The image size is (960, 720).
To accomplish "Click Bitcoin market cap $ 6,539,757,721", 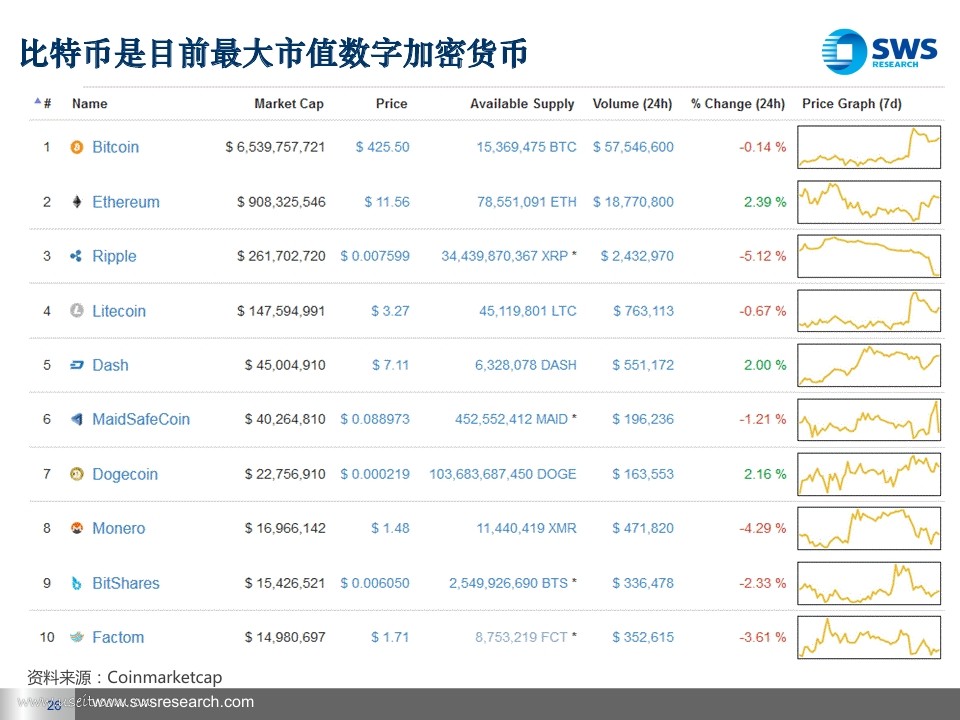I will click(275, 147).
